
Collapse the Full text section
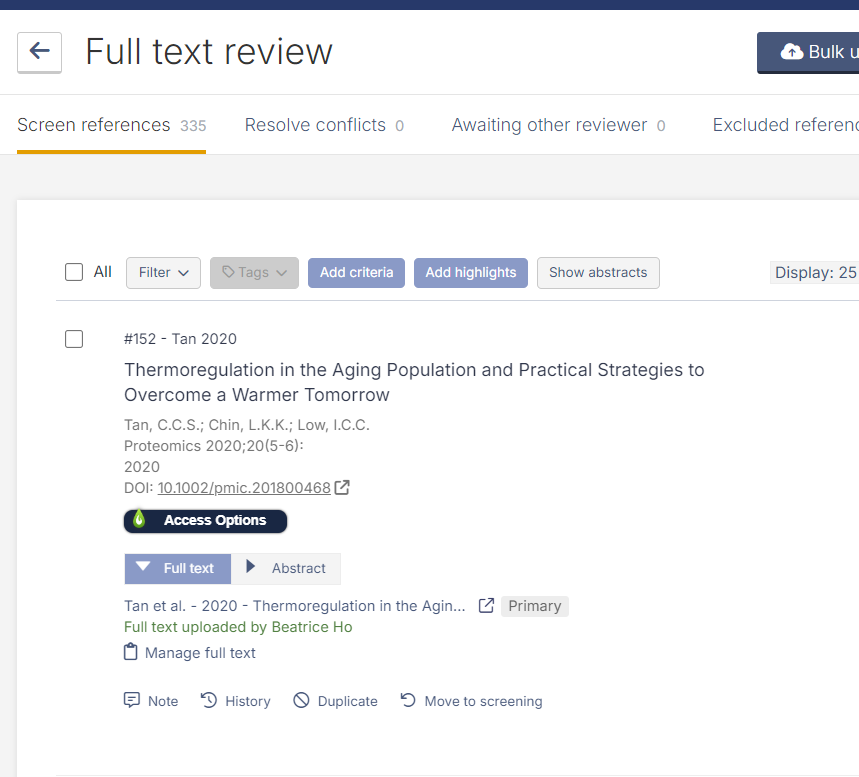coord(178,568)
